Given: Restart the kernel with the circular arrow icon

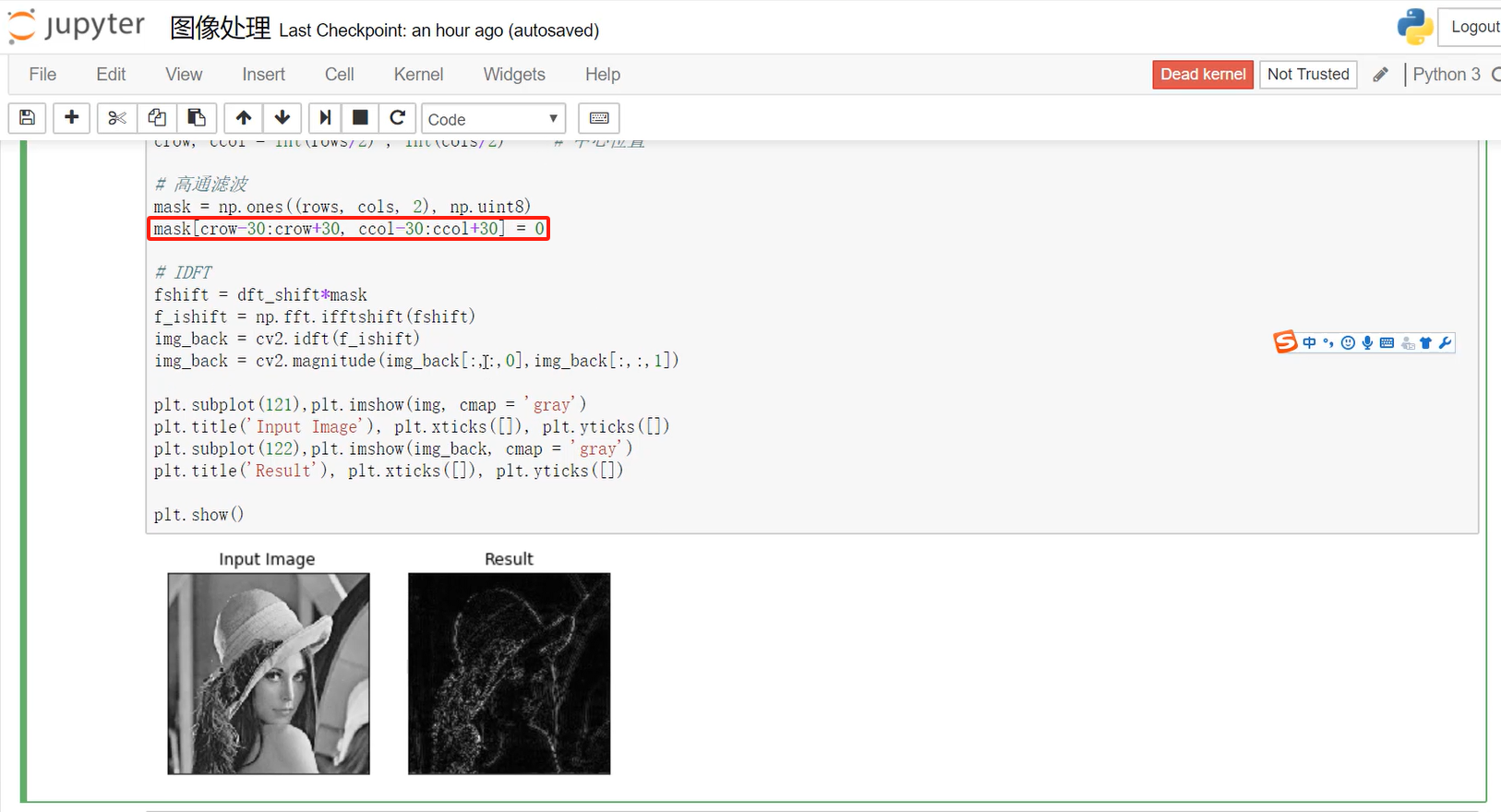Looking at the screenshot, I should pos(398,118).
